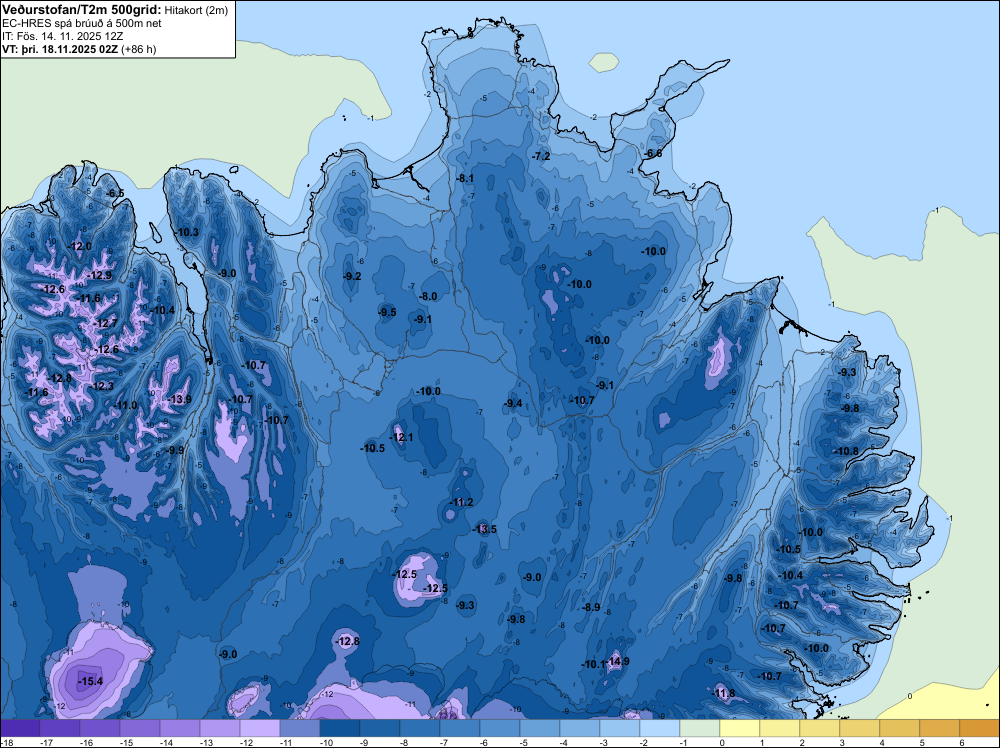Click the valid time "þri. 18.11.2025 02Z"
The width and height of the screenshot is (1000, 748).
click(68, 48)
